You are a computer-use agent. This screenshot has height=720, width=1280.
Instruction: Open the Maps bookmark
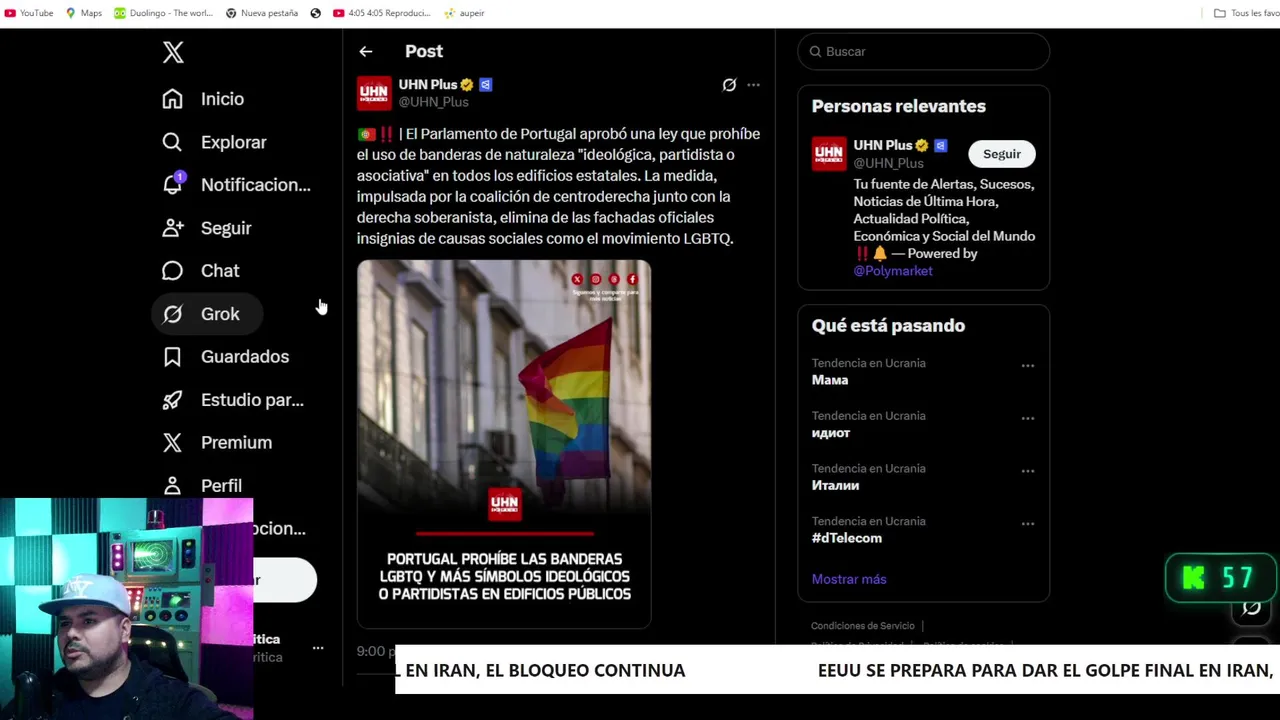click(x=84, y=13)
